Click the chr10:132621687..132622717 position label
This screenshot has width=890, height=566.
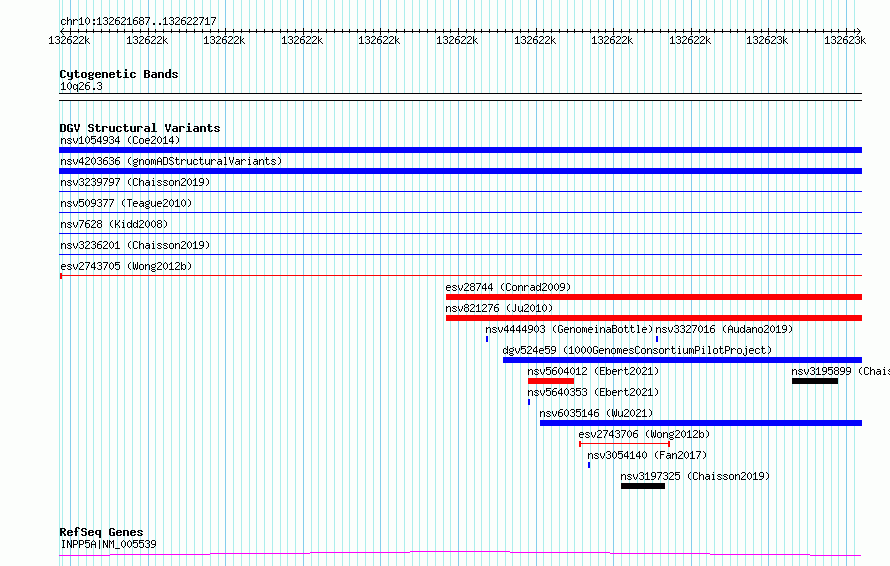coord(138,21)
